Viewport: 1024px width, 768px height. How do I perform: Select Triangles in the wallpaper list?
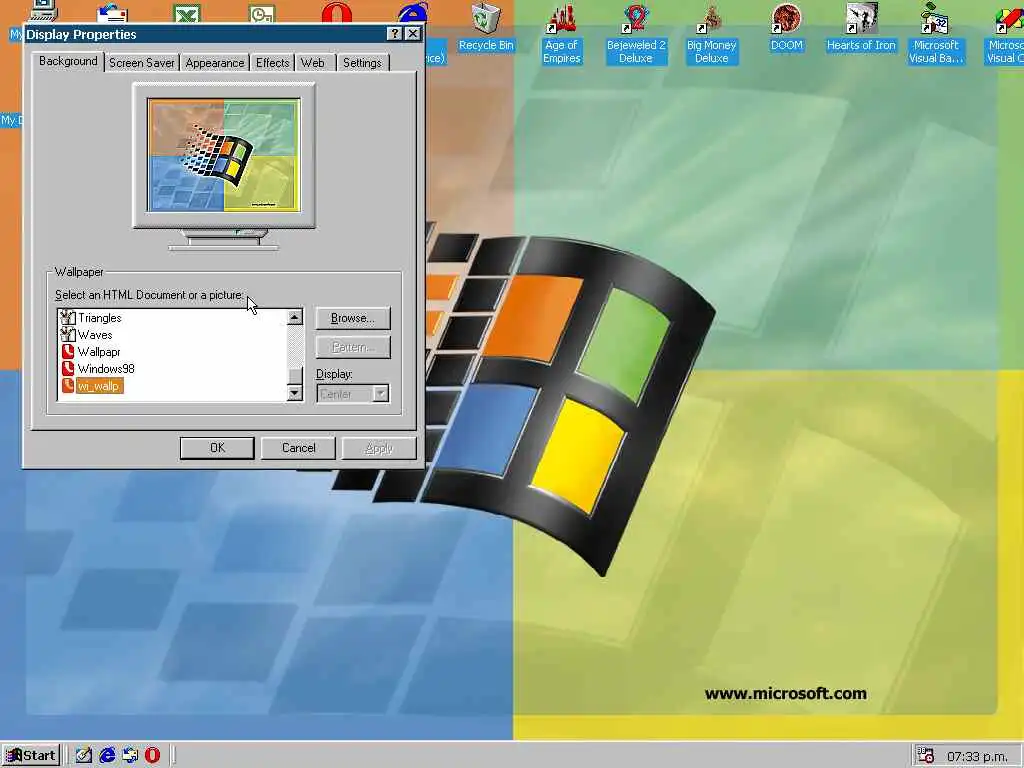tap(99, 318)
